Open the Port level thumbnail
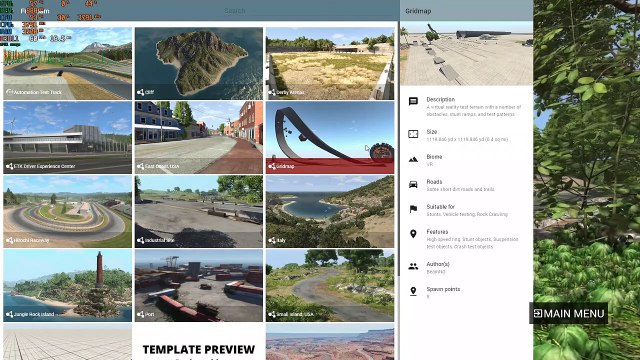The image size is (640, 360). pyautogui.click(x=199, y=285)
